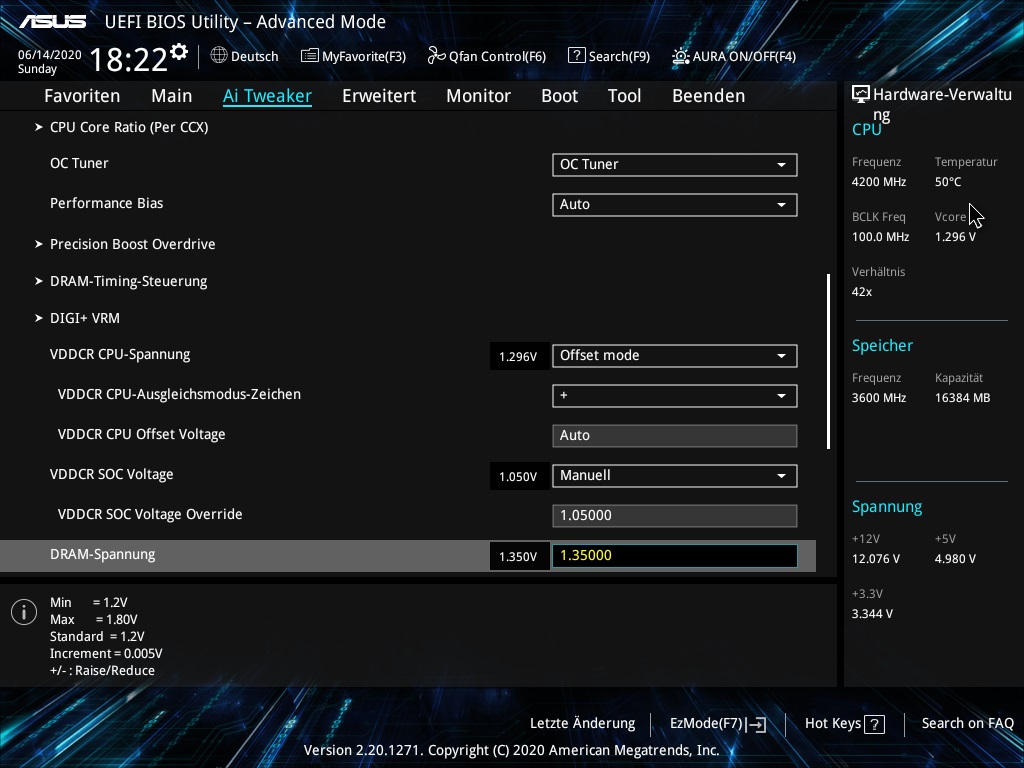Viewport: 1024px width, 768px height.
Task: Open the Erweitert tab
Action: pyautogui.click(x=379, y=96)
